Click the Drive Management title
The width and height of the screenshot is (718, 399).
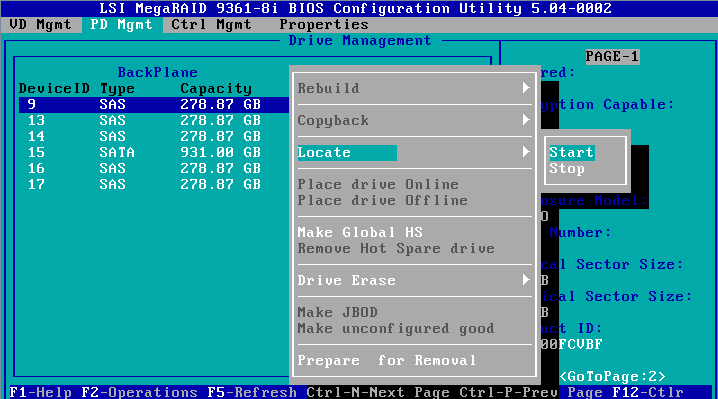(360, 41)
